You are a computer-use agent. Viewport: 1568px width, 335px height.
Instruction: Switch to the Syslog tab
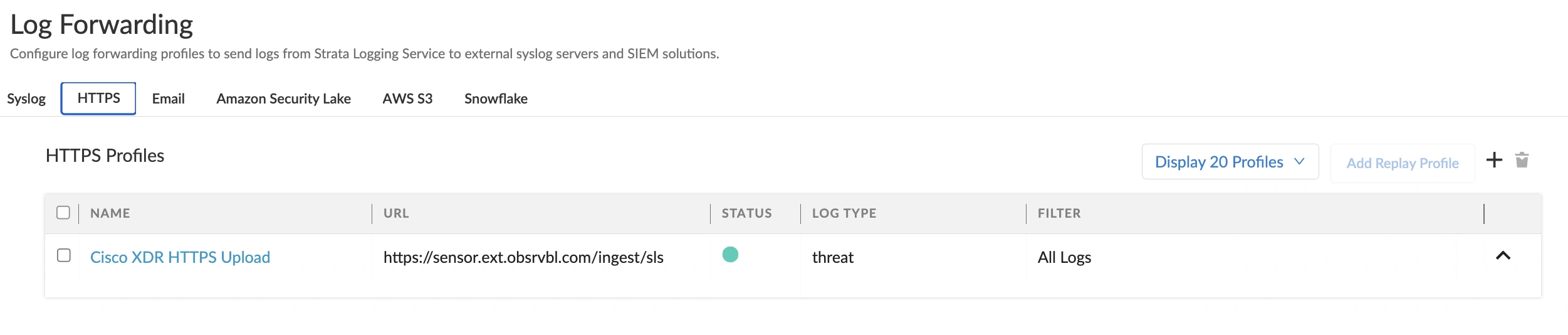click(26, 98)
